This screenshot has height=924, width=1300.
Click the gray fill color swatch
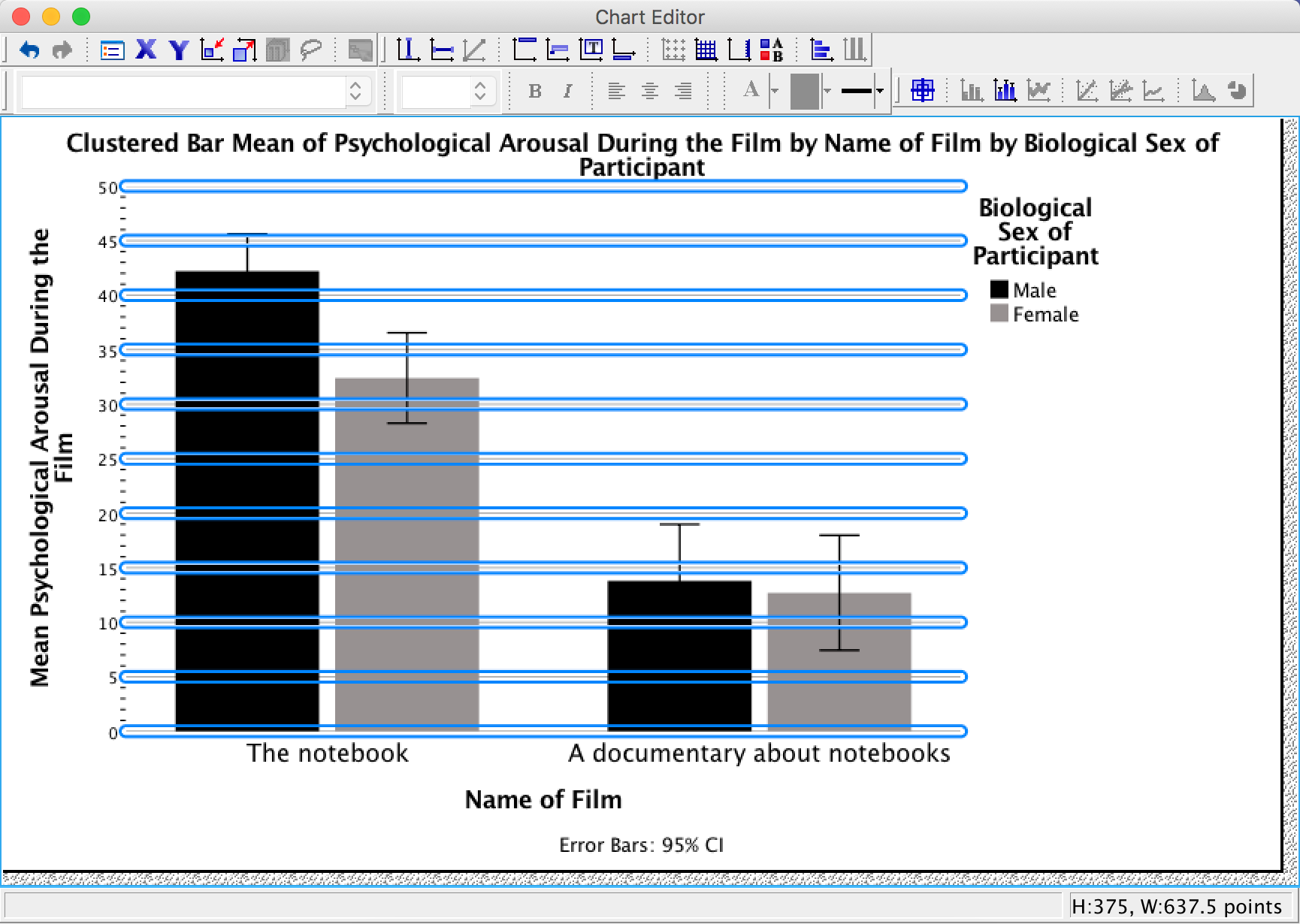[x=804, y=91]
